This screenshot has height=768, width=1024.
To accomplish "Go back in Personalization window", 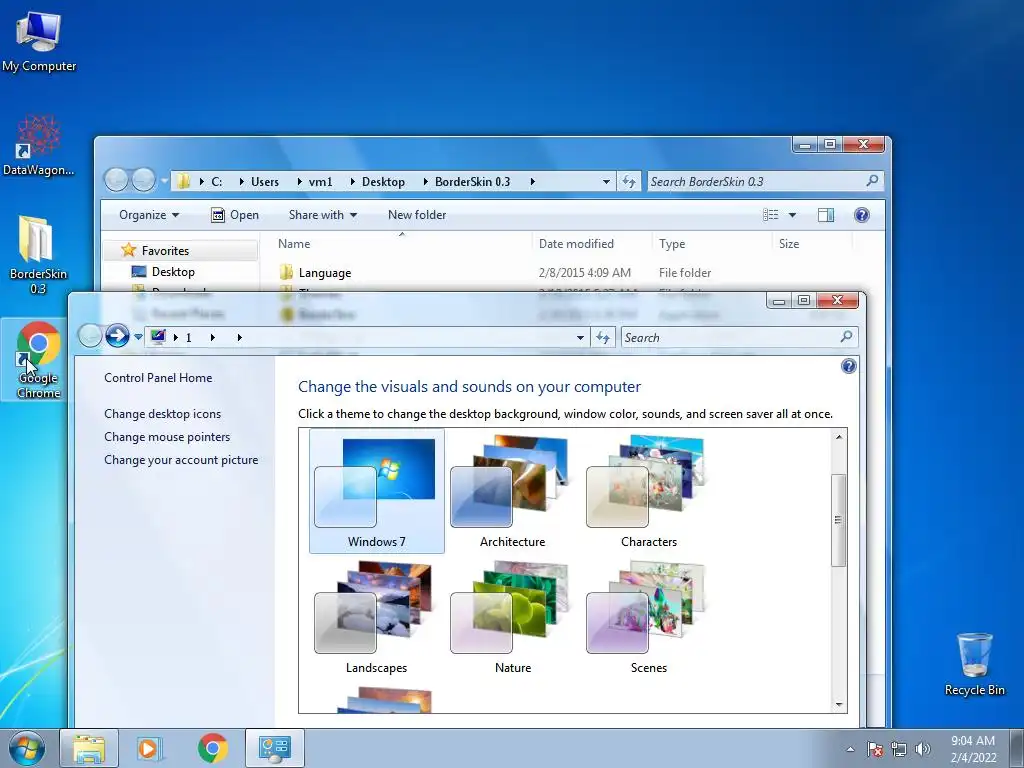I will 90,336.
